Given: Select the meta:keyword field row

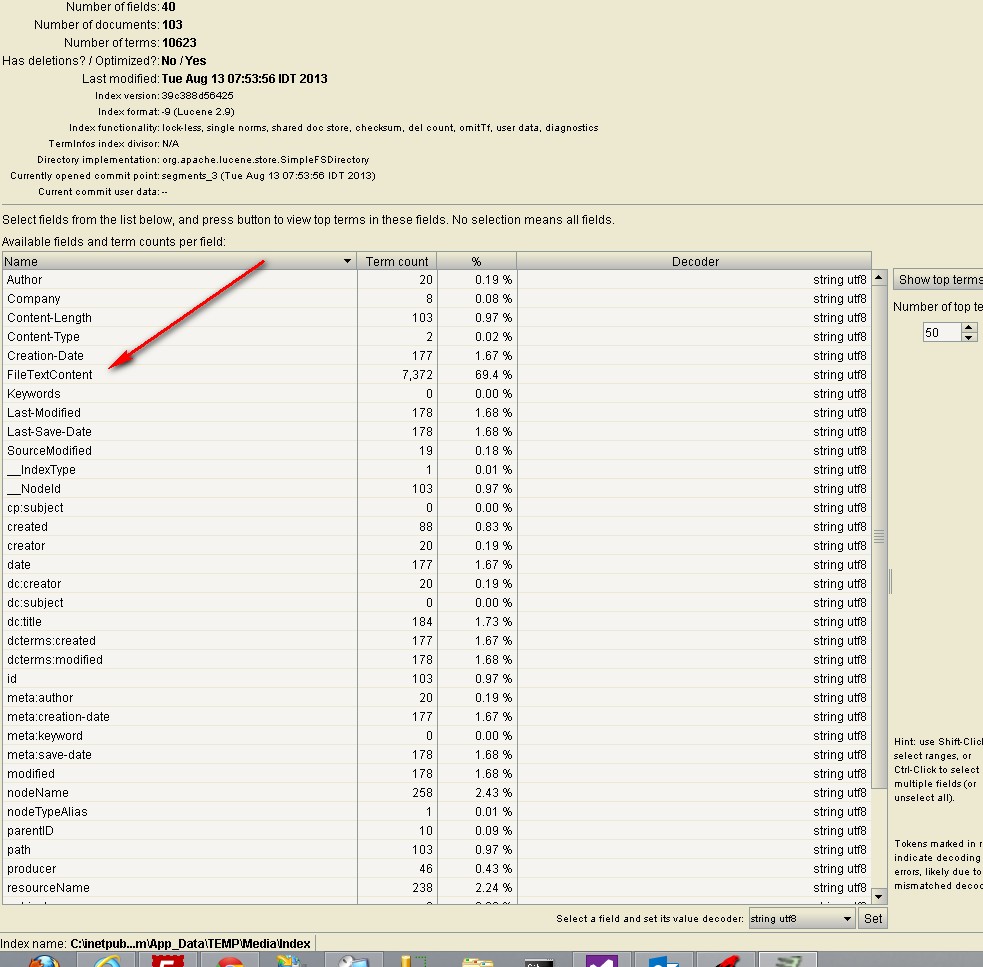Looking at the screenshot, I should pos(436,736).
